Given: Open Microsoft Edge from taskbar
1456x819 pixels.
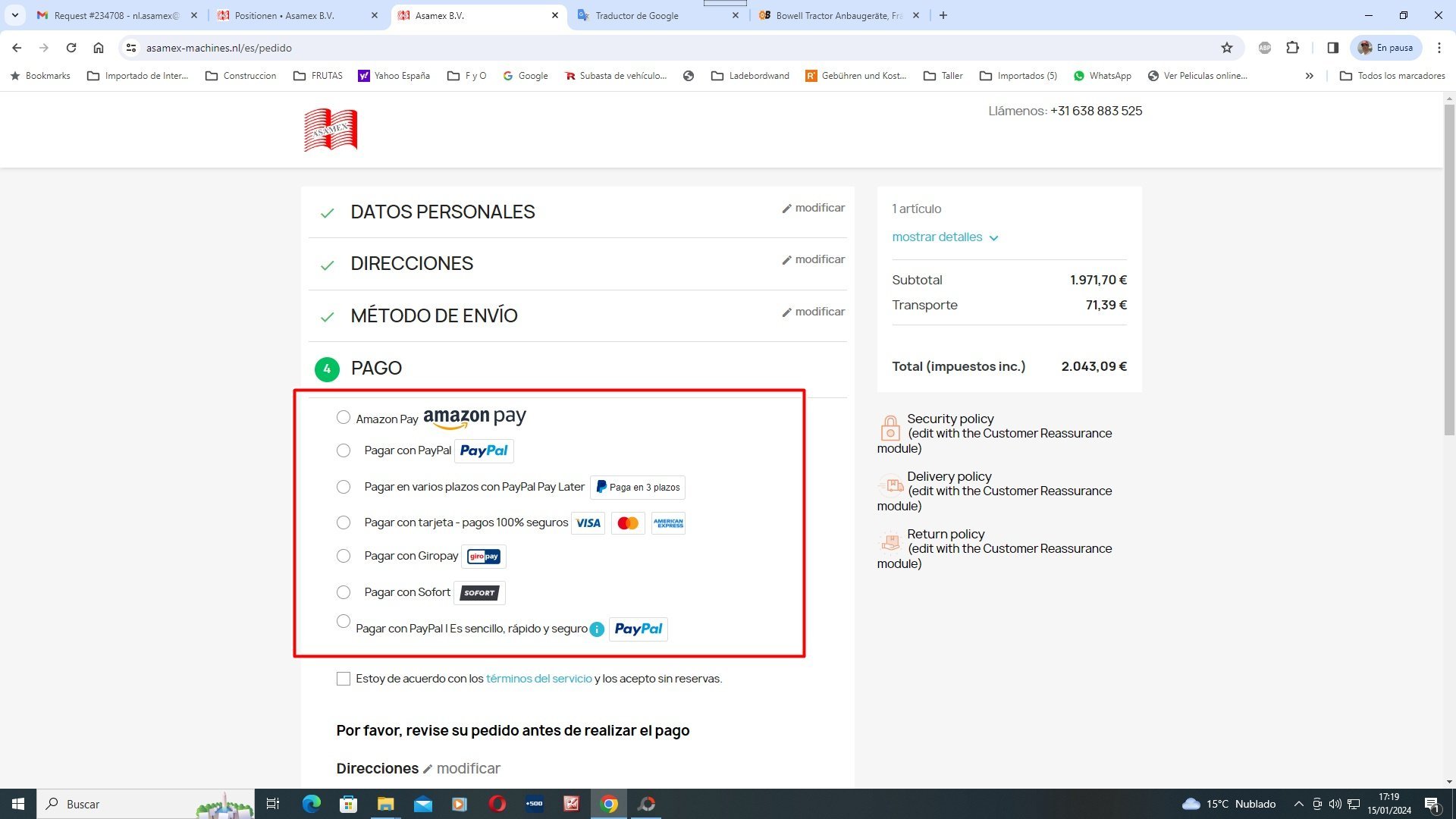Looking at the screenshot, I should 311,804.
